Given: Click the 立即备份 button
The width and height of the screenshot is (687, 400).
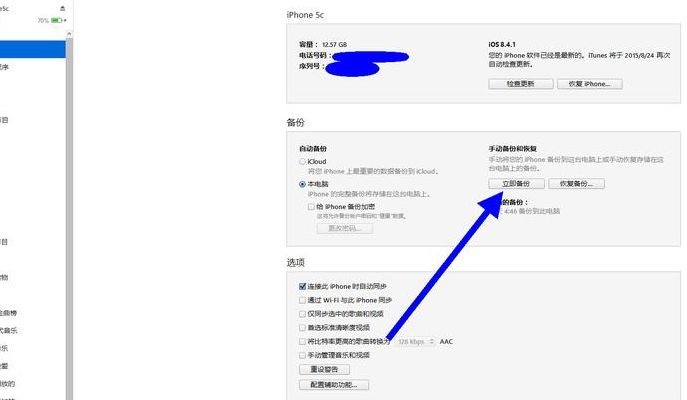Looking at the screenshot, I should (516, 184).
